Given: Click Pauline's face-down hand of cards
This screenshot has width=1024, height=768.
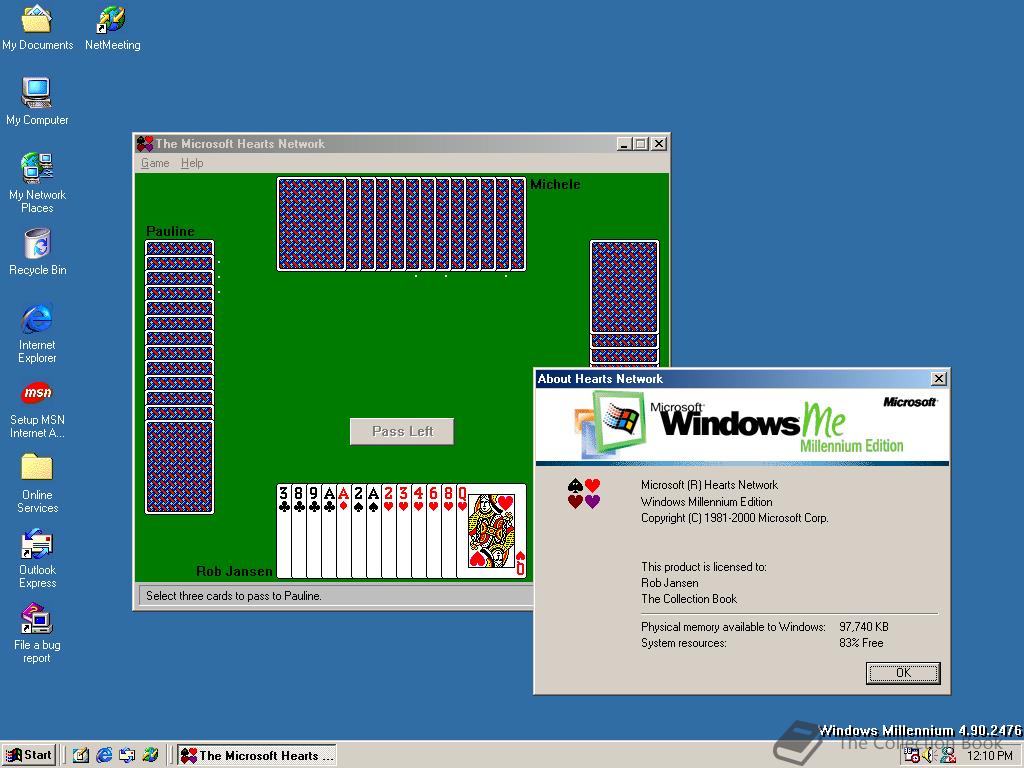Looking at the screenshot, I should pos(179,377).
